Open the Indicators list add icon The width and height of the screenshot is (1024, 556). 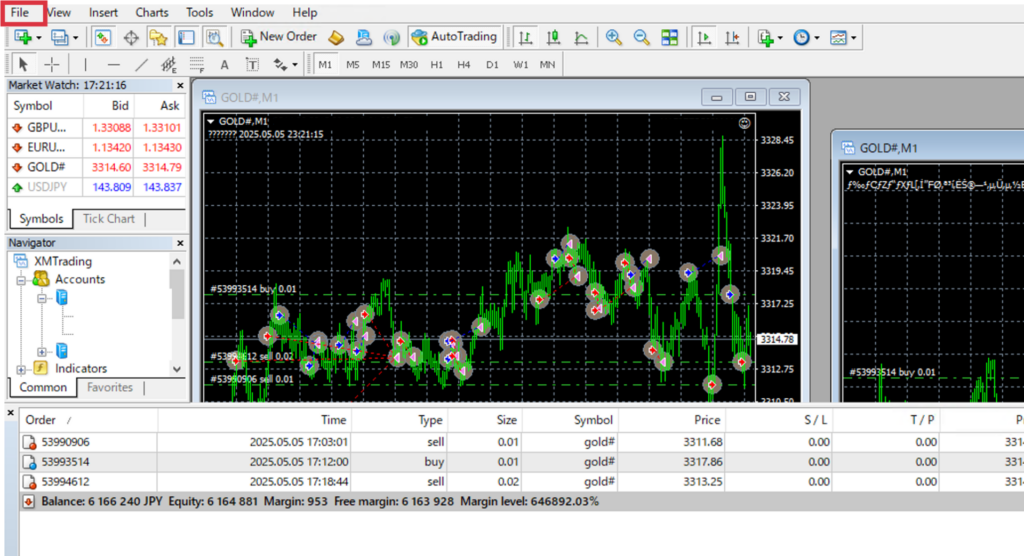tap(765, 37)
